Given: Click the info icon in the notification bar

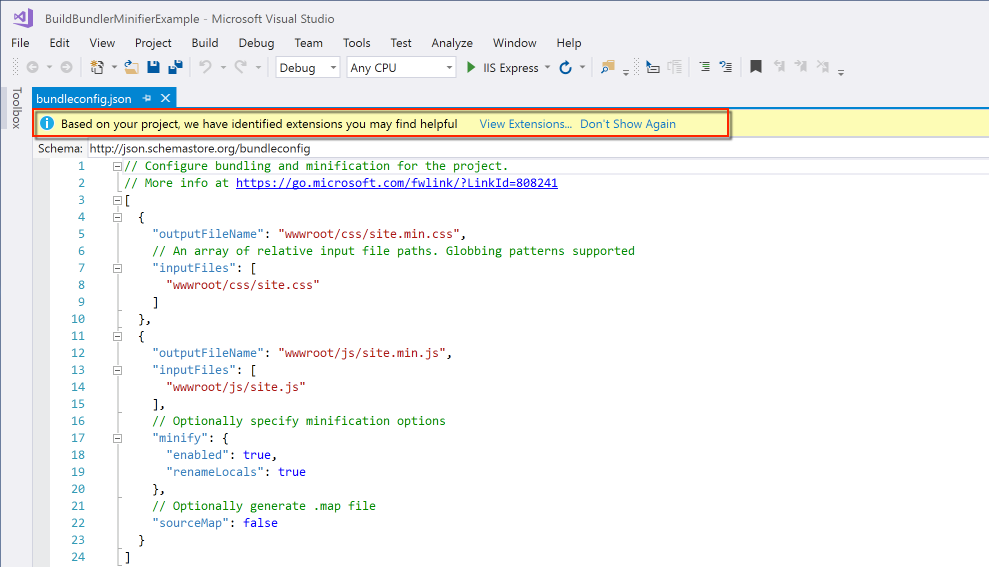Looking at the screenshot, I should pyautogui.click(x=47, y=124).
